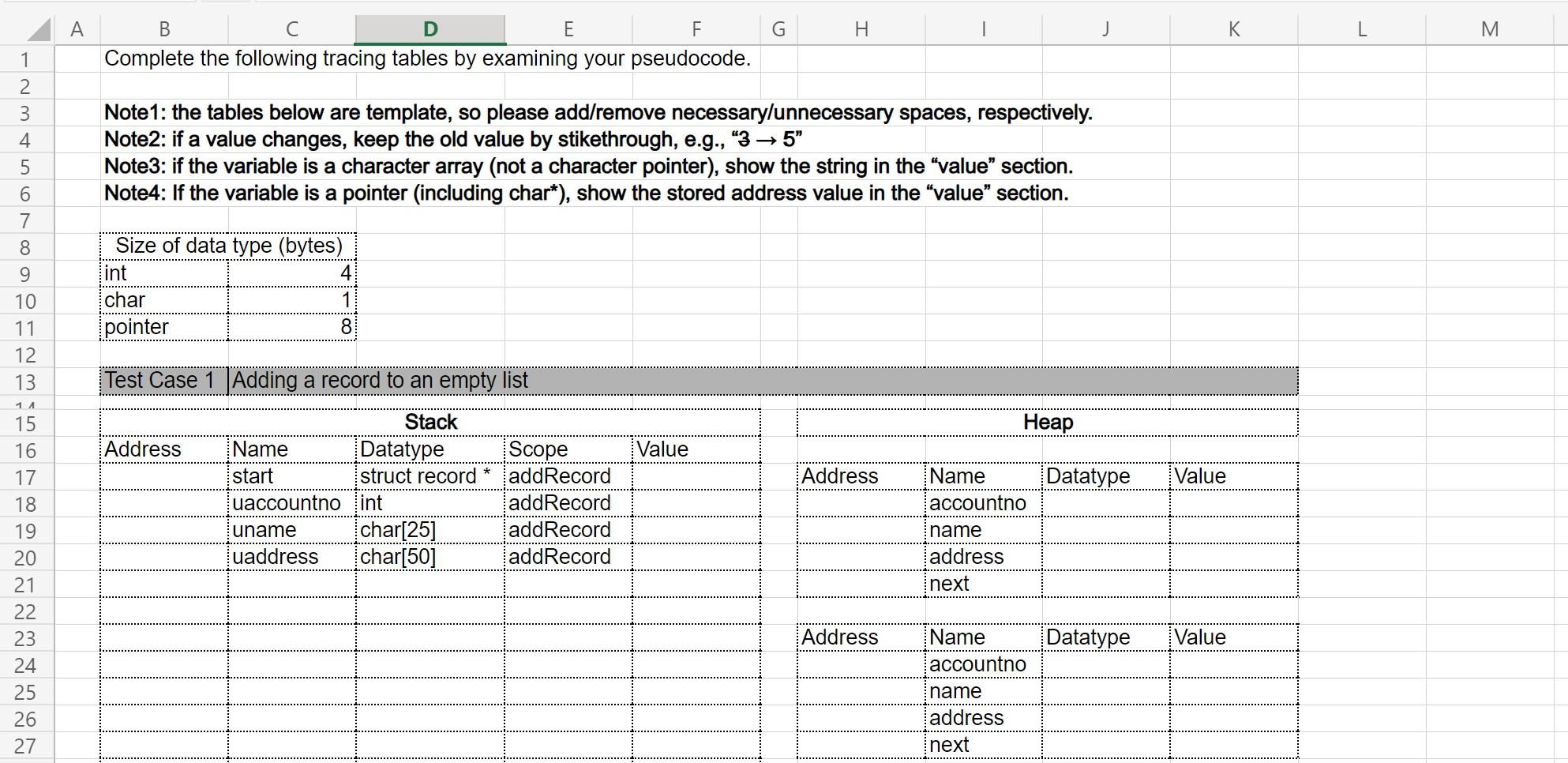Screen dimensions: 1568x763
Task: Select row 13 header
Action: pos(26,382)
